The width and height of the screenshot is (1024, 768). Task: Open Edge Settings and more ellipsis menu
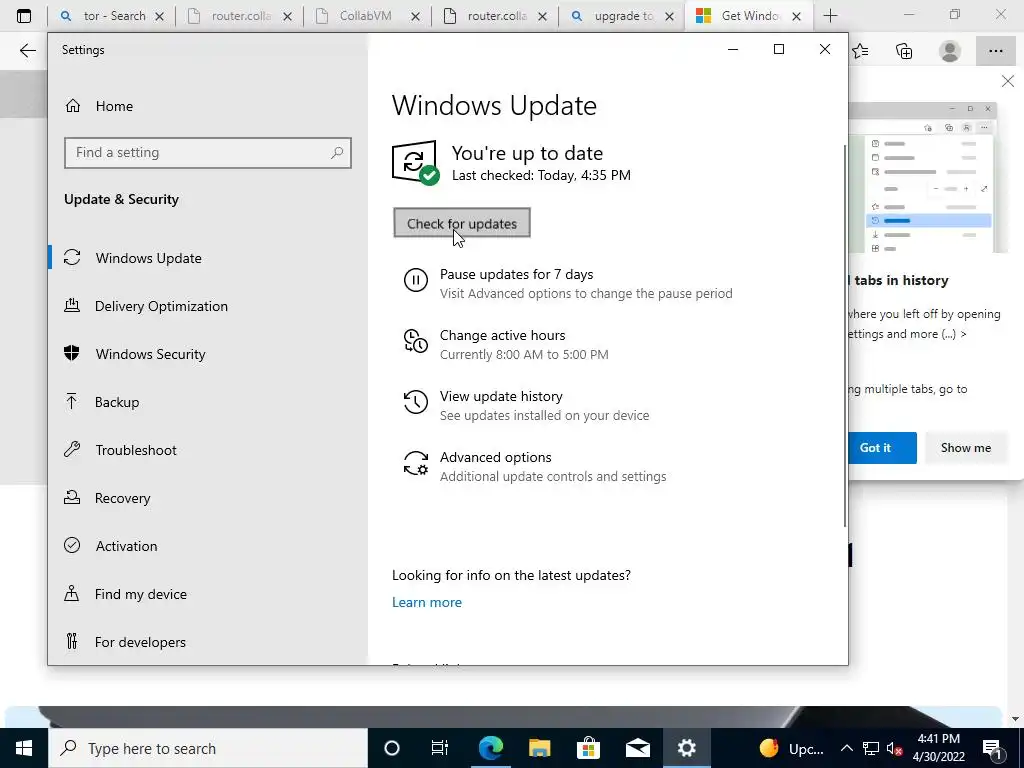995,51
